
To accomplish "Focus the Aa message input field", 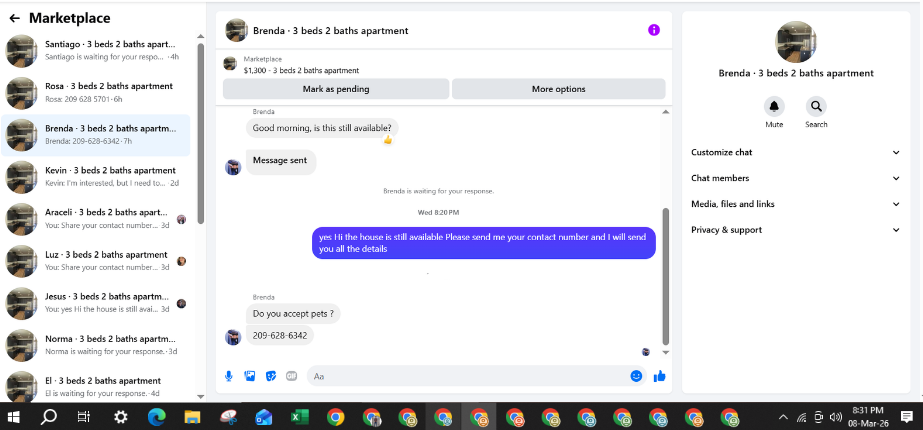I will [x=468, y=376].
